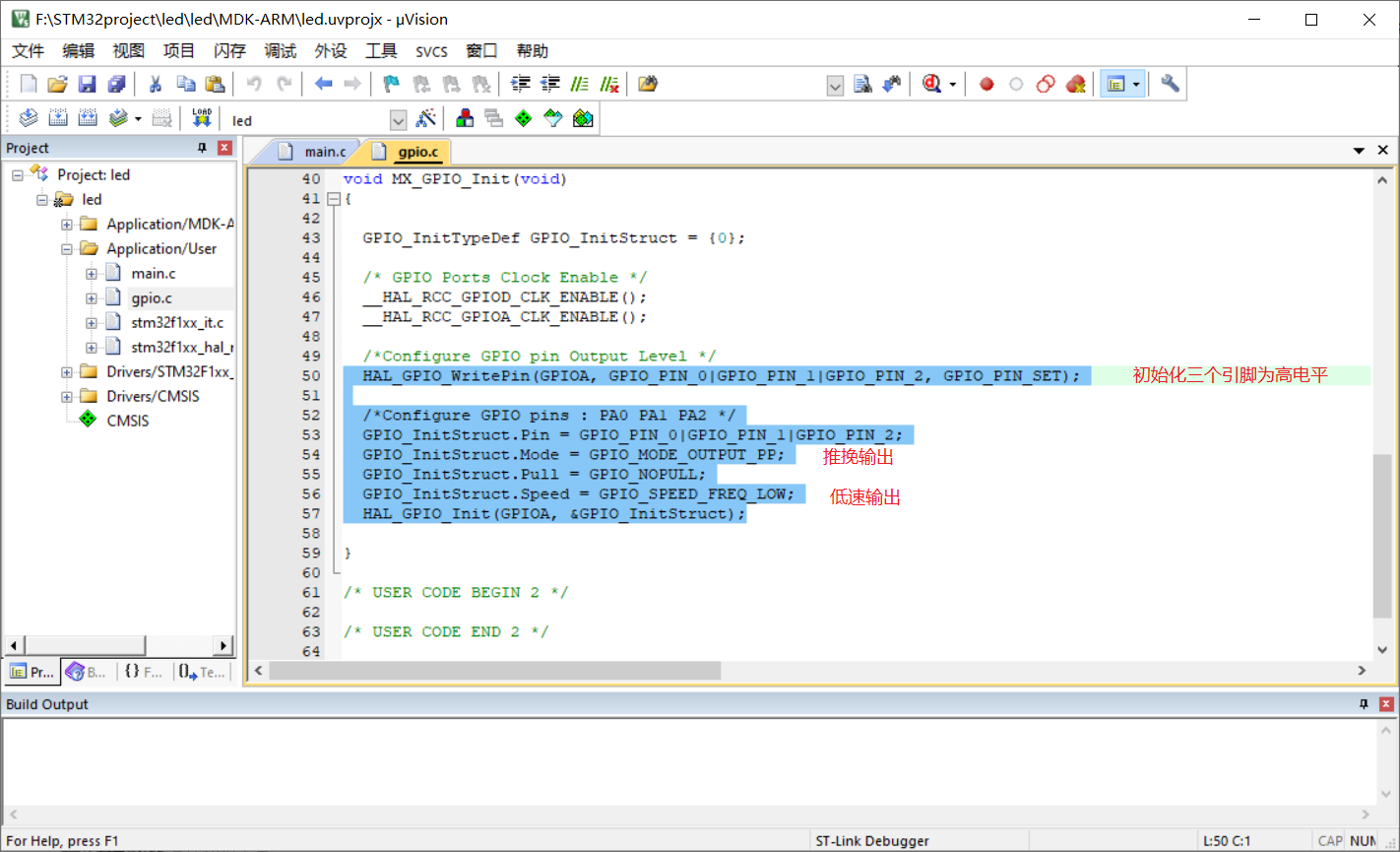The width and height of the screenshot is (1400, 852).
Task: Expand the Drivers/CMSIS folder
Action: [x=67, y=397]
